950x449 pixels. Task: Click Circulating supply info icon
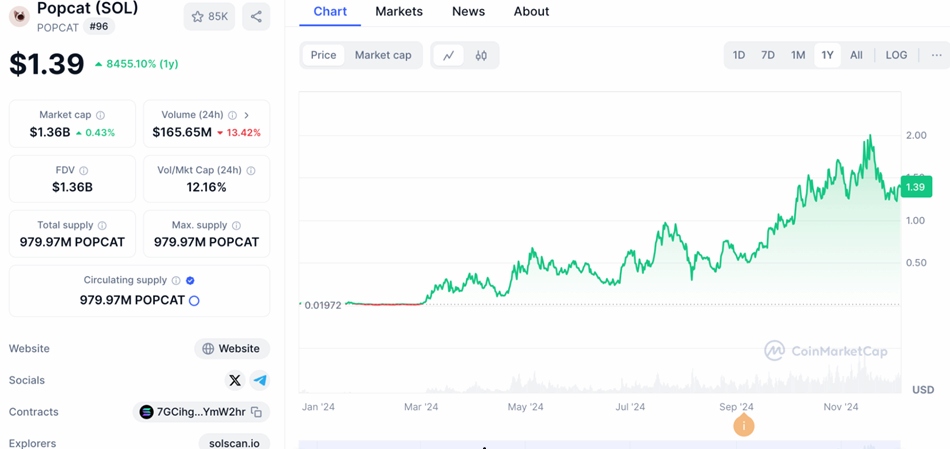coord(176,281)
